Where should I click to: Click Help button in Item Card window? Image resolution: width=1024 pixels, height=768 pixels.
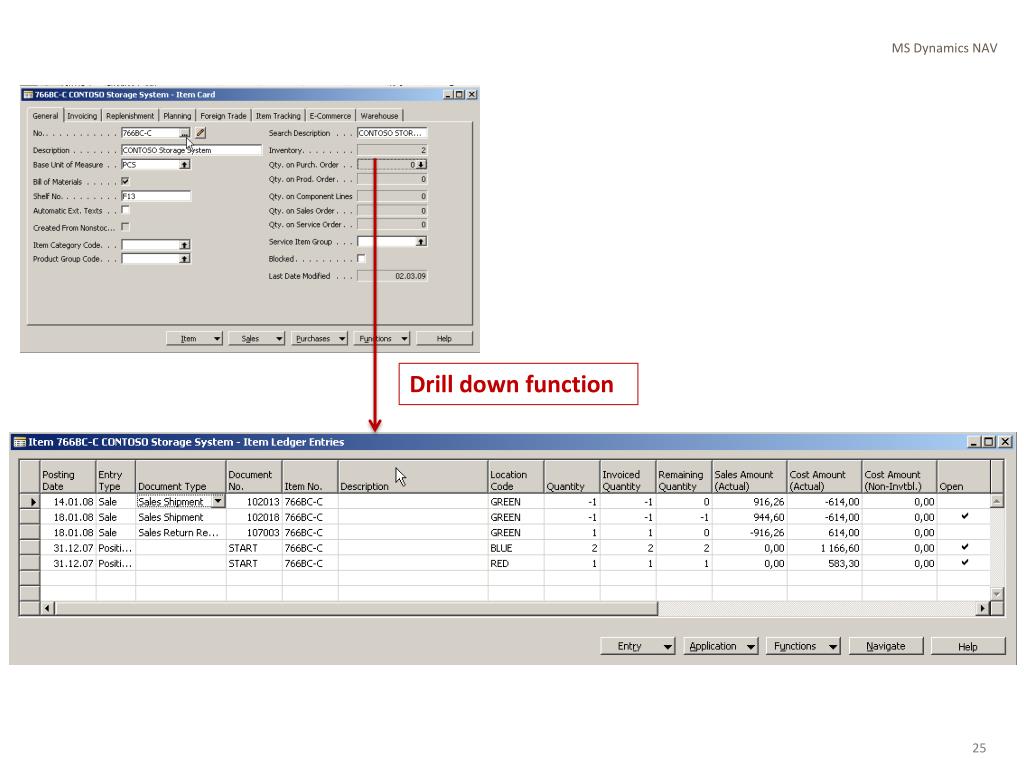pos(444,338)
